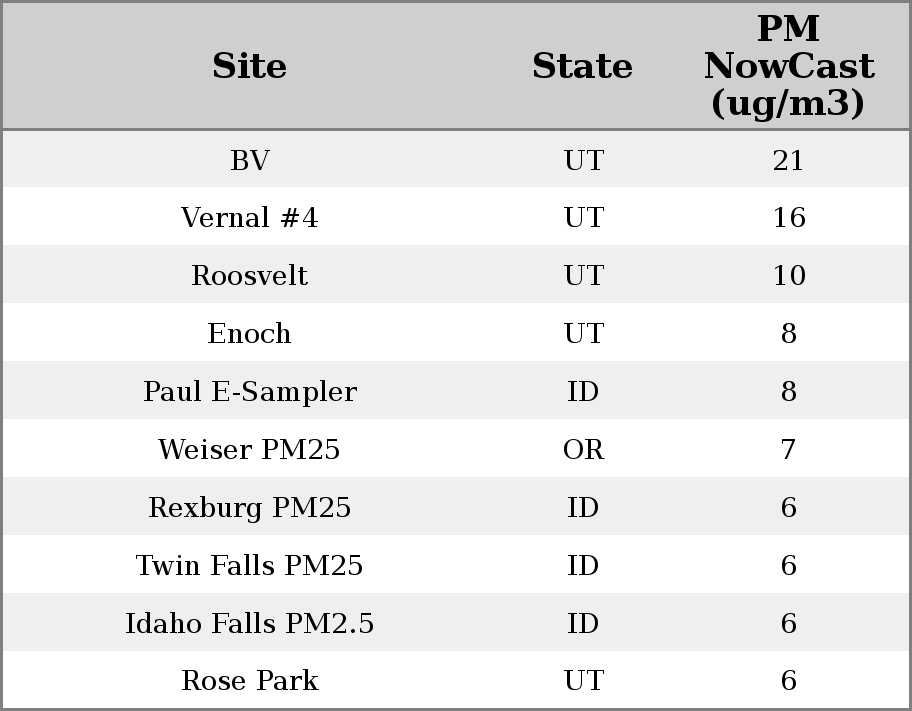Click the Idaho Falls PM2.5 site
This screenshot has height=711, width=912.
click(249, 624)
